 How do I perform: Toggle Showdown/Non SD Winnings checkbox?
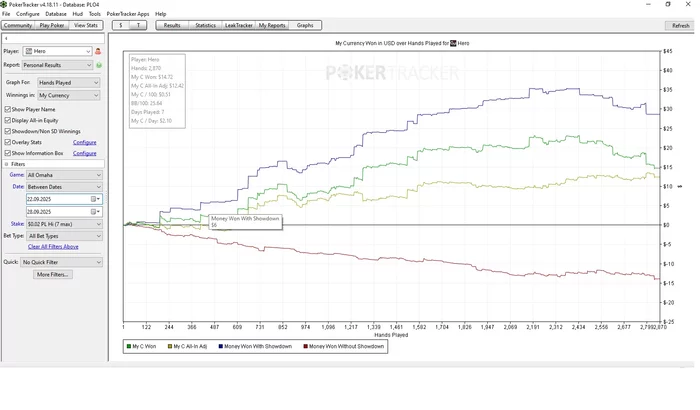click(8, 131)
